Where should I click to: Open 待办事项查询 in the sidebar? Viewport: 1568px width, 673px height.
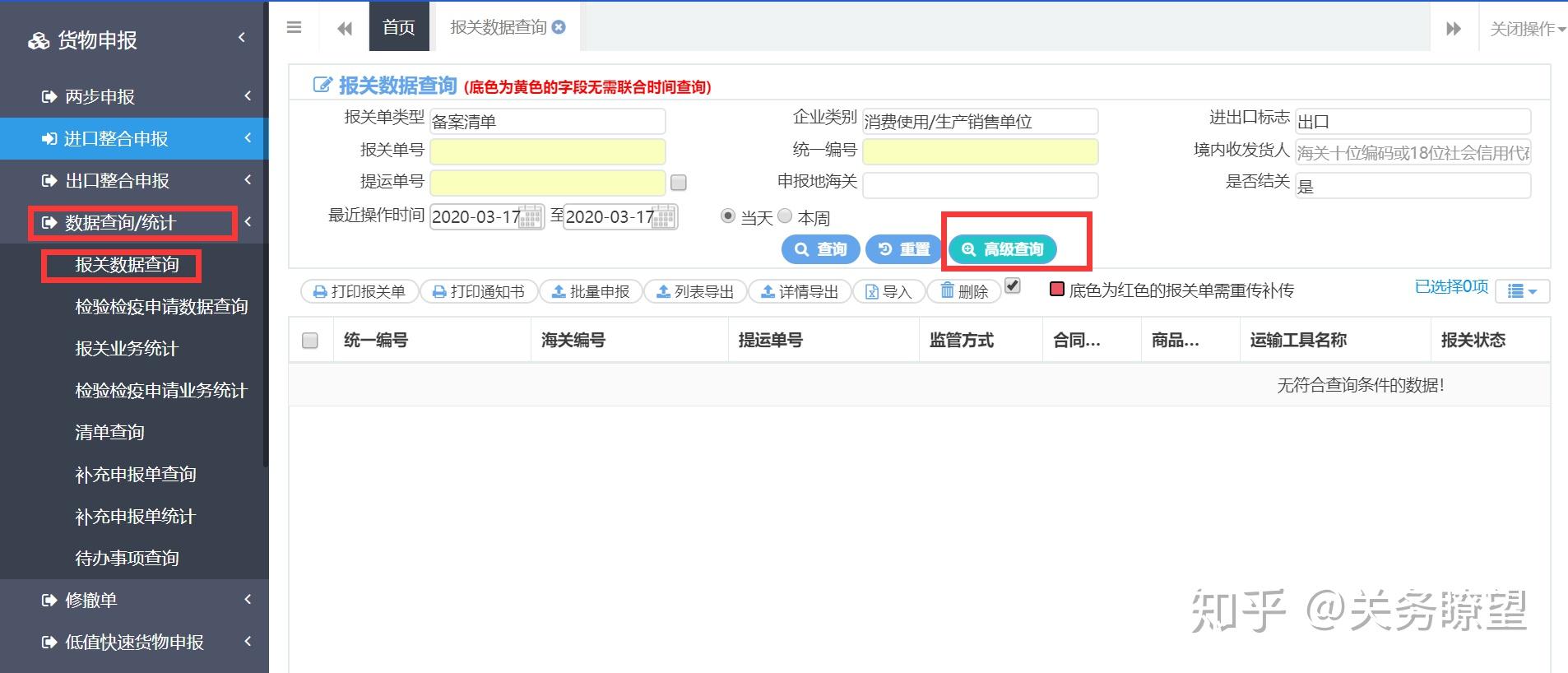127,558
